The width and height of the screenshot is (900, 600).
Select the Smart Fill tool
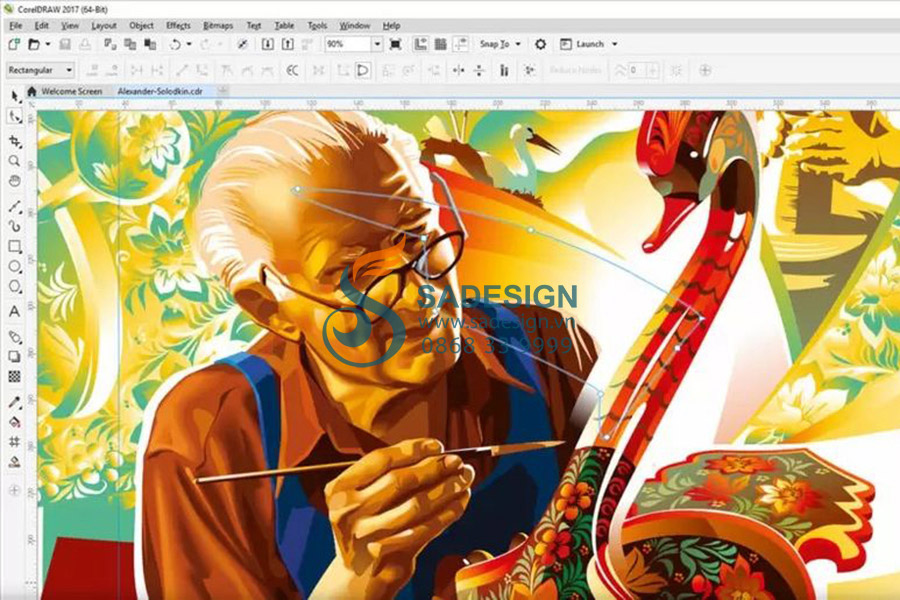coord(15,462)
